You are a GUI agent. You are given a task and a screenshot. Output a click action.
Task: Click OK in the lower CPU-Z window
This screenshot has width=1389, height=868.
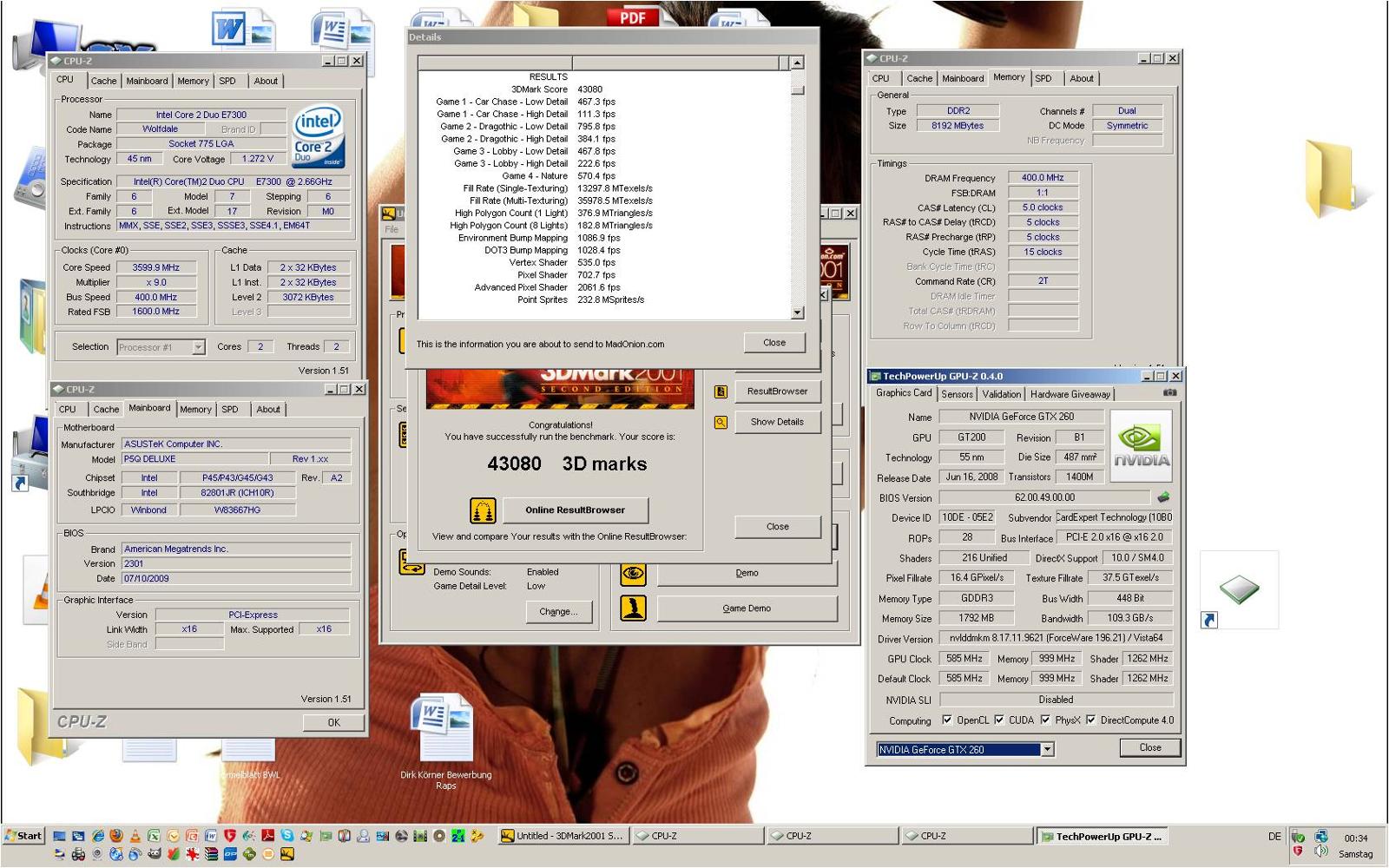tap(334, 722)
